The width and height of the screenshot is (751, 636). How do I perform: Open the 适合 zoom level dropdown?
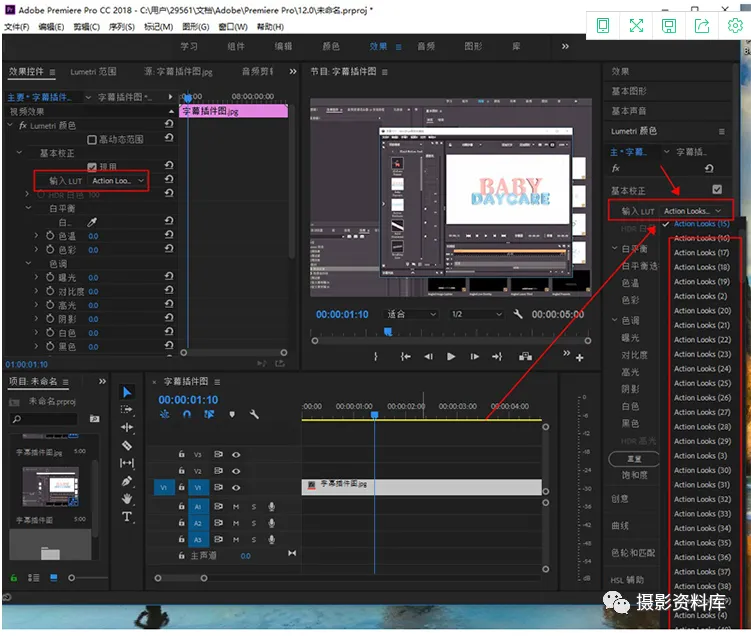click(x=411, y=314)
